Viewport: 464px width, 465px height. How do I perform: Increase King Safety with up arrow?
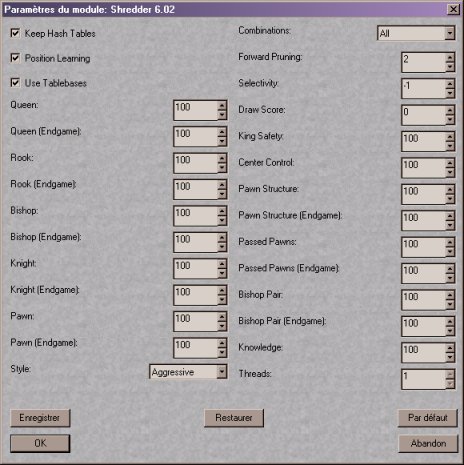tap(450, 137)
